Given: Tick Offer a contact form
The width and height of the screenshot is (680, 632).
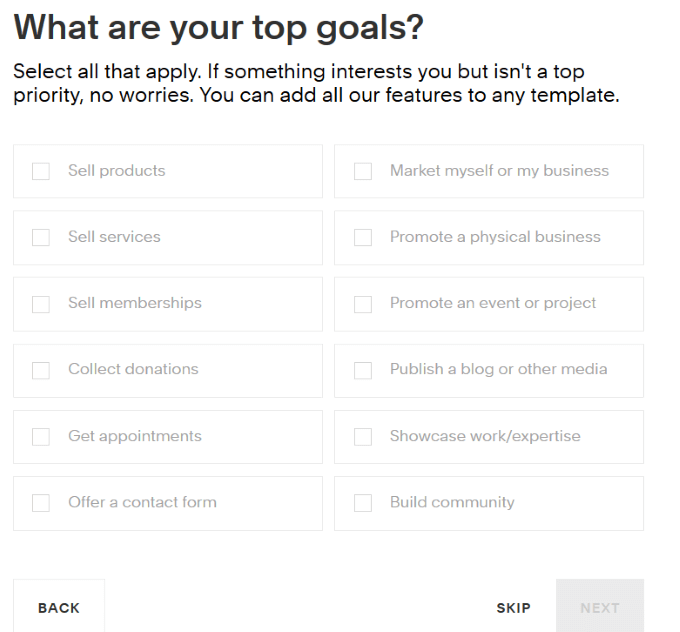Looking at the screenshot, I should [x=41, y=503].
